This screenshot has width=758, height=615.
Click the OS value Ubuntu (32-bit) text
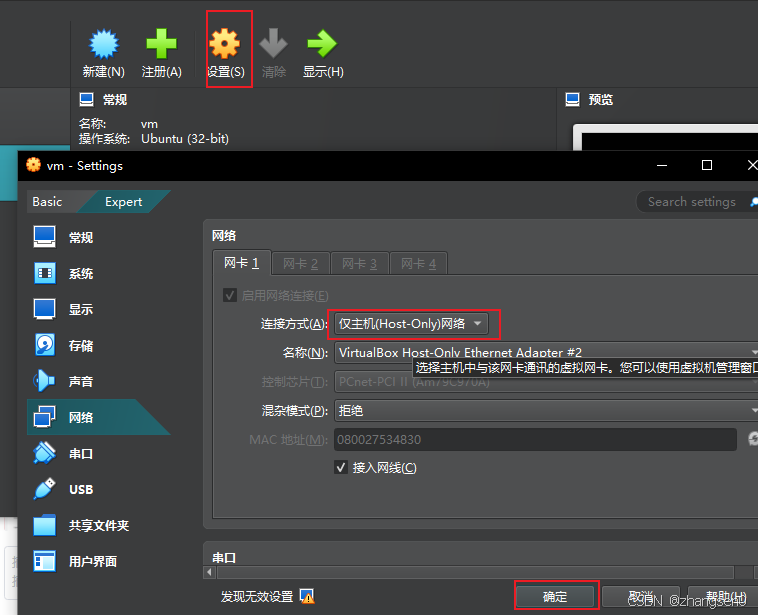185,139
